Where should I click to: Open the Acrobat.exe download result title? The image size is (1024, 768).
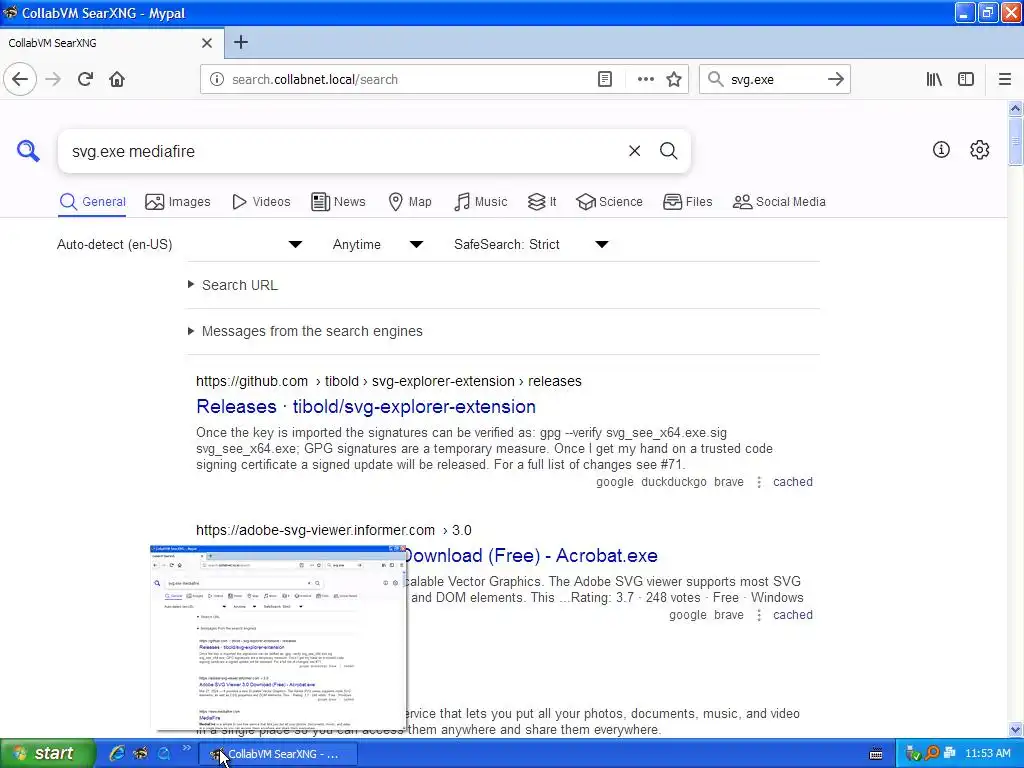(530, 556)
